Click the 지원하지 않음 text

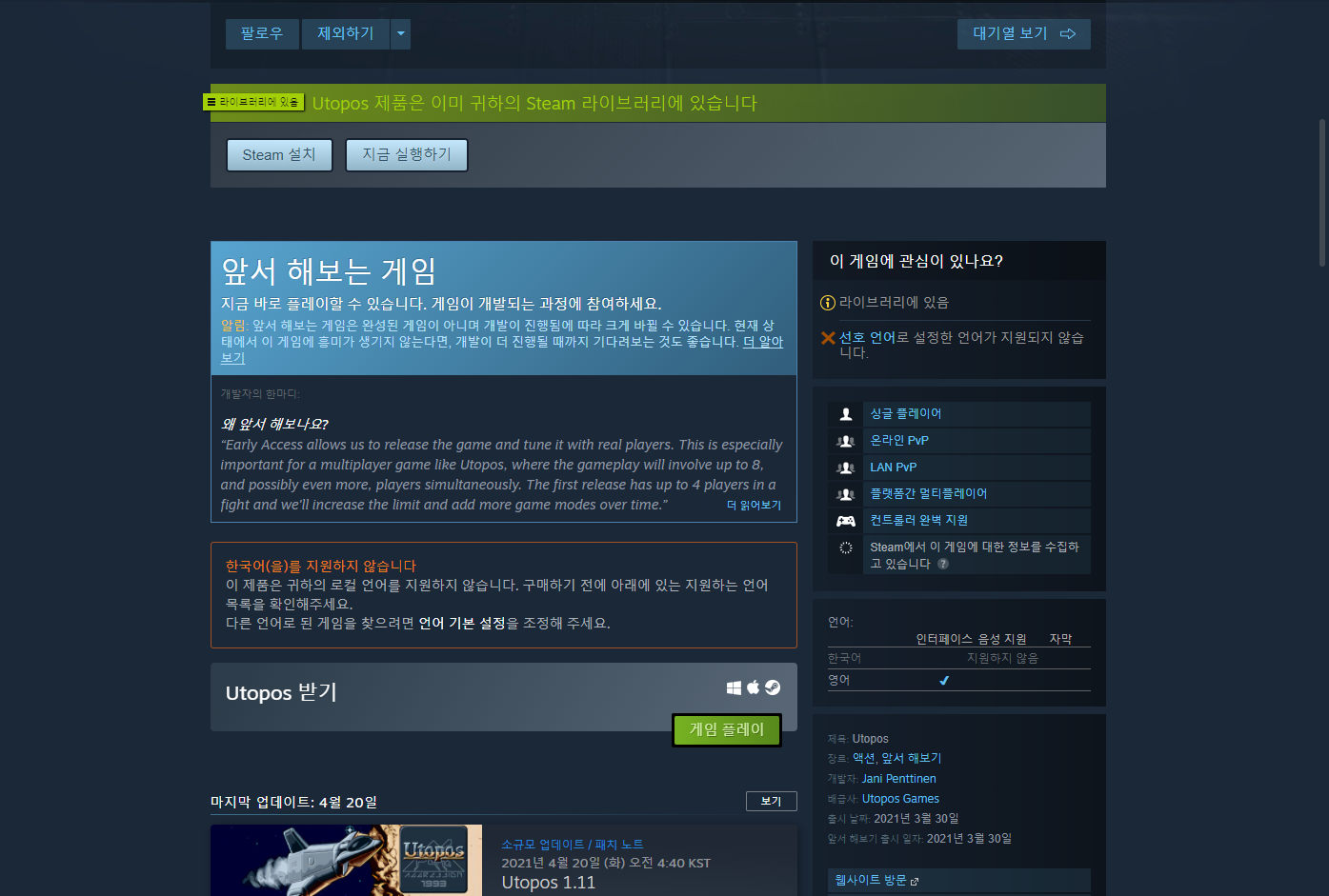click(x=1002, y=658)
